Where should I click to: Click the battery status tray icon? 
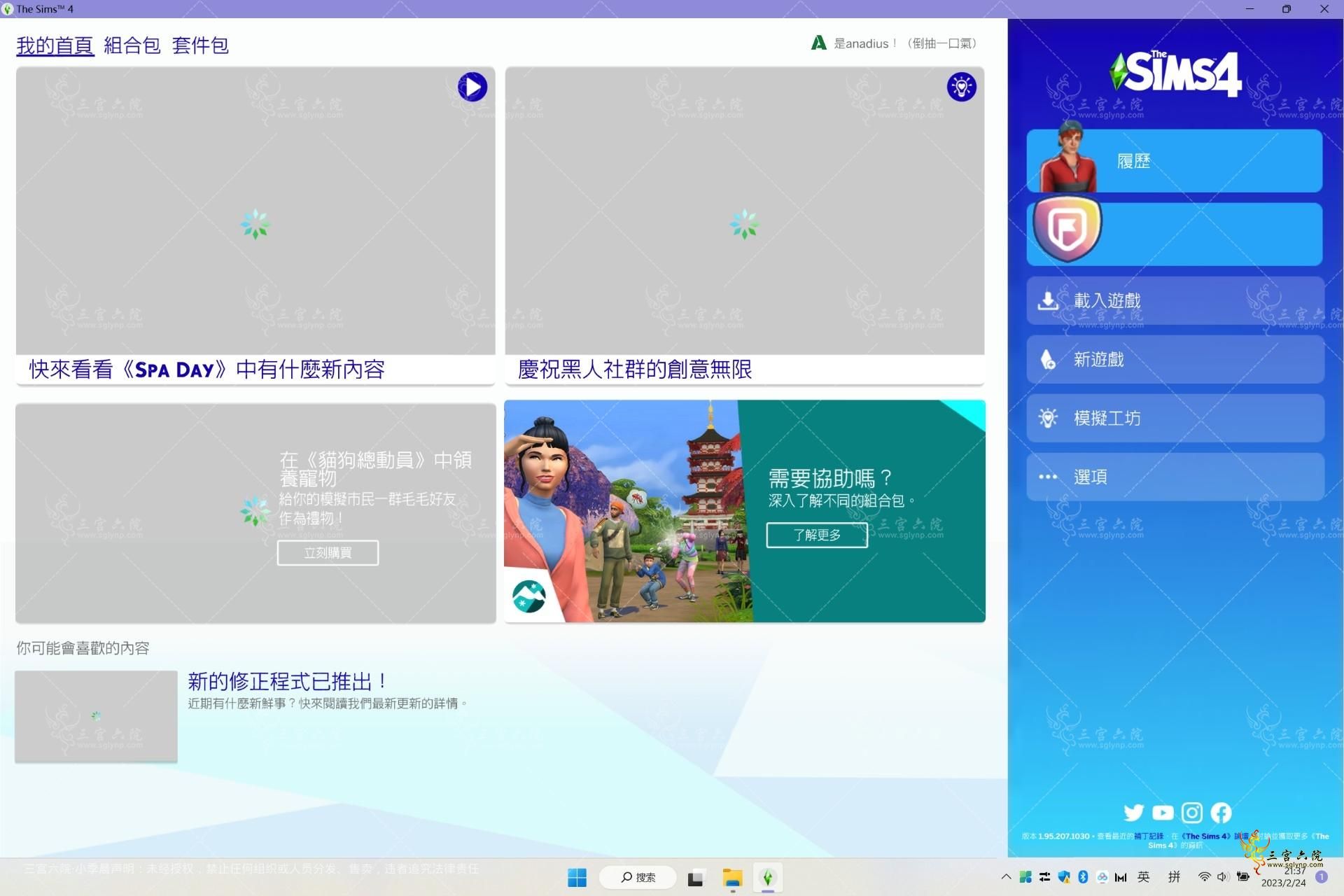click(x=1242, y=876)
